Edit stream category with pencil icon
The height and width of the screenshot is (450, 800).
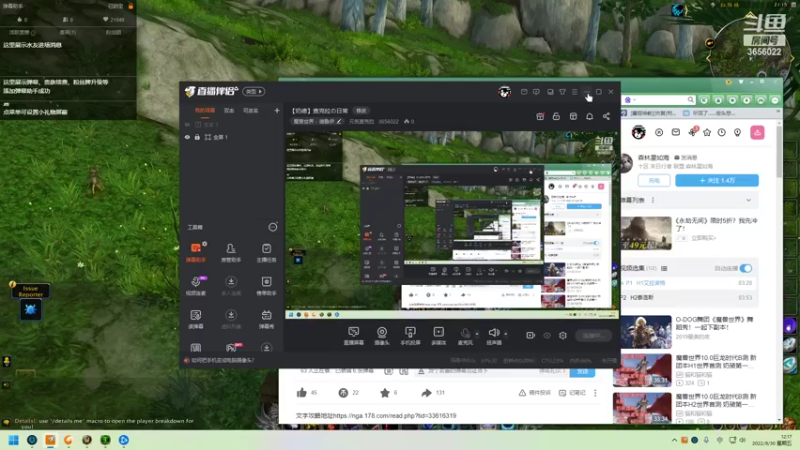click(x=339, y=121)
